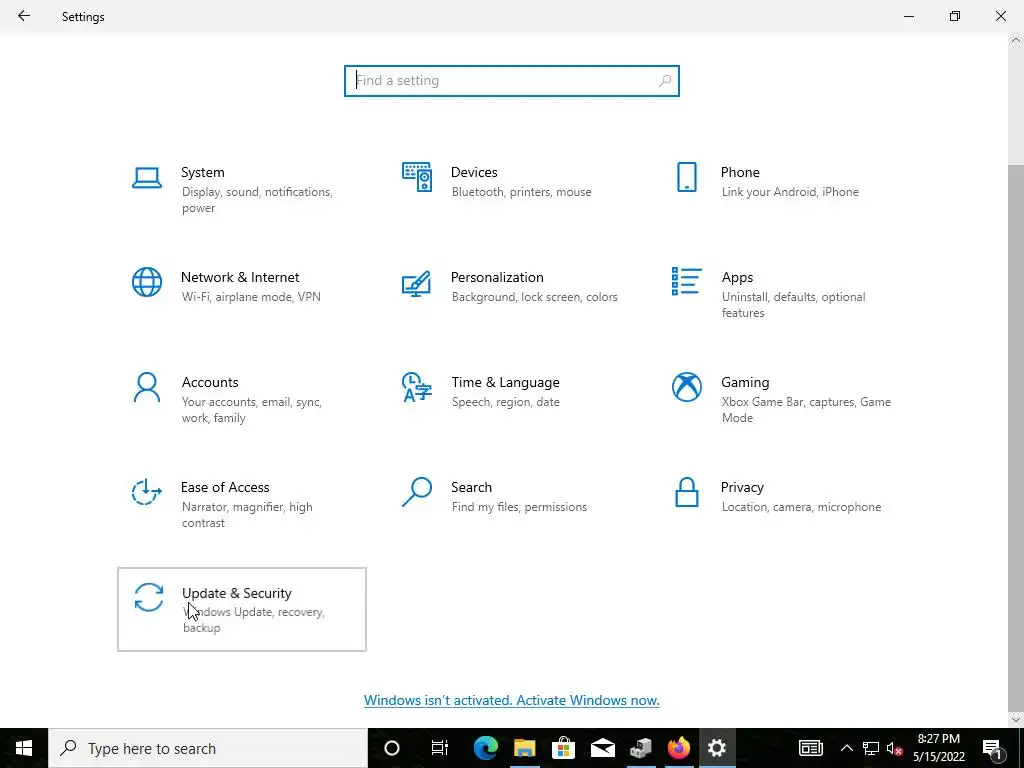Open Accounts person icon
The image size is (1024, 768).
[147, 387]
